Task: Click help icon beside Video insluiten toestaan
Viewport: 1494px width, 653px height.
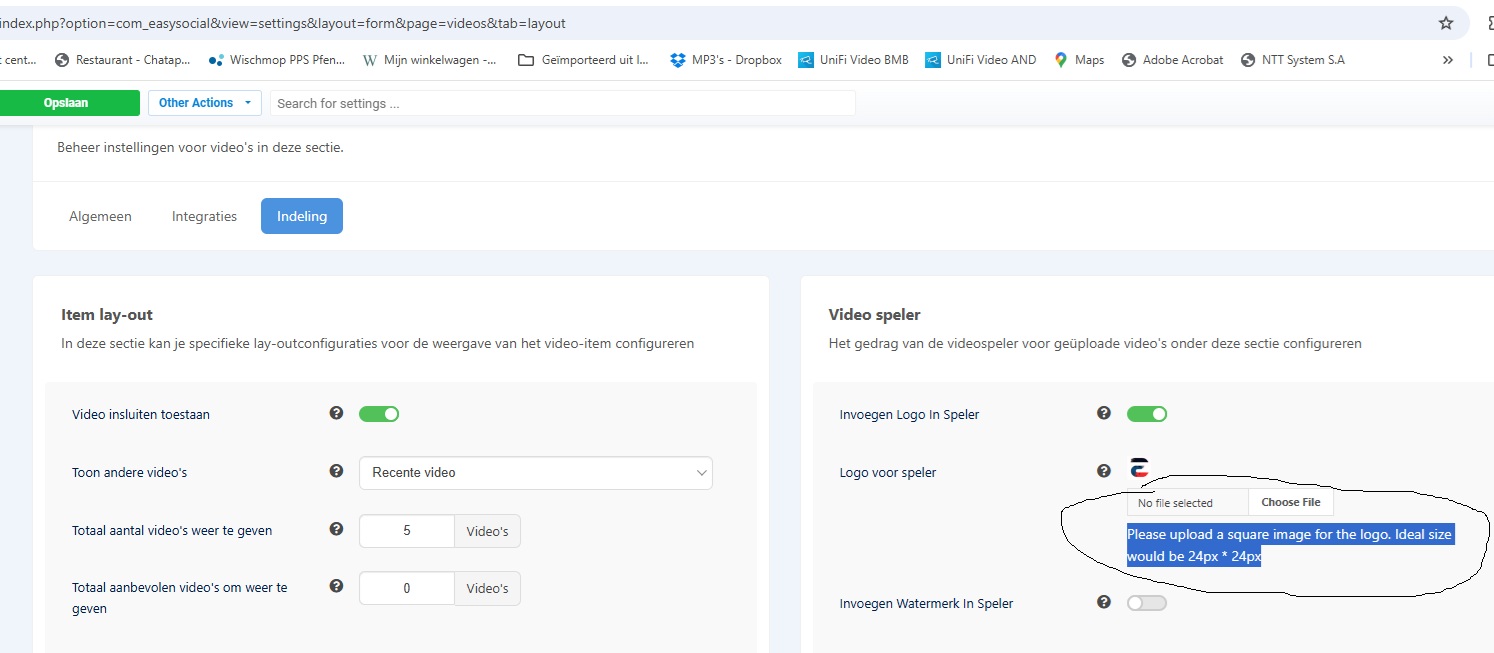Action: point(337,413)
